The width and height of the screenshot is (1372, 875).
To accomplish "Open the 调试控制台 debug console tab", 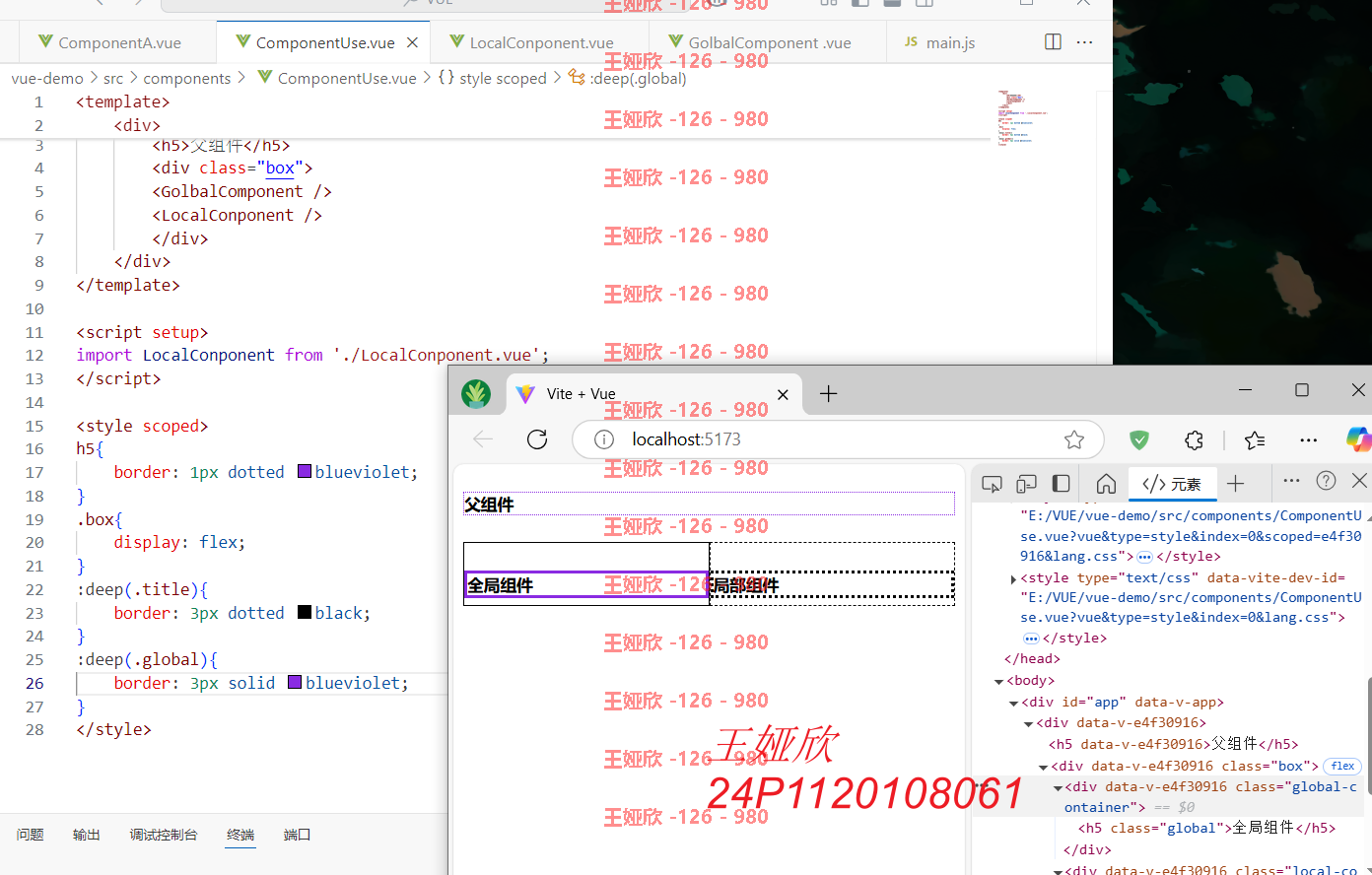I will point(164,835).
